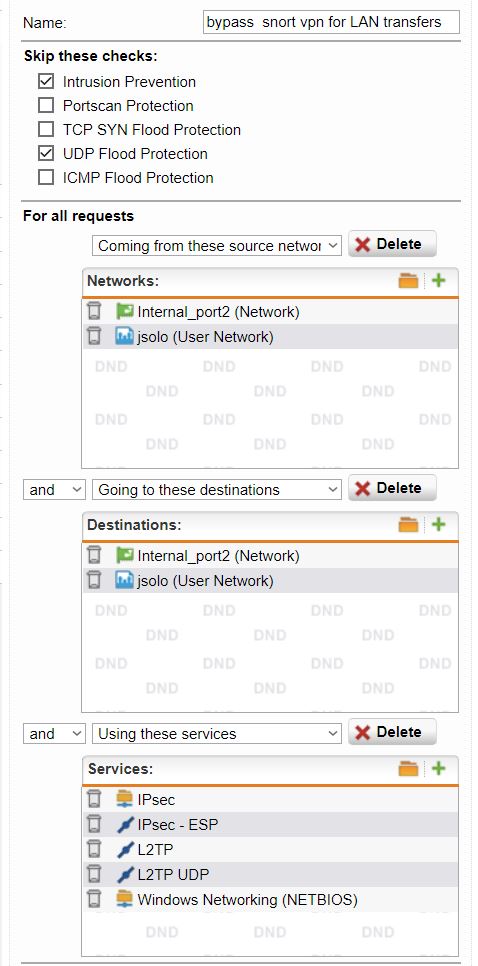Uncheck Intrusion Prevention checkbox
This screenshot has height=966, width=478.
click(46, 81)
